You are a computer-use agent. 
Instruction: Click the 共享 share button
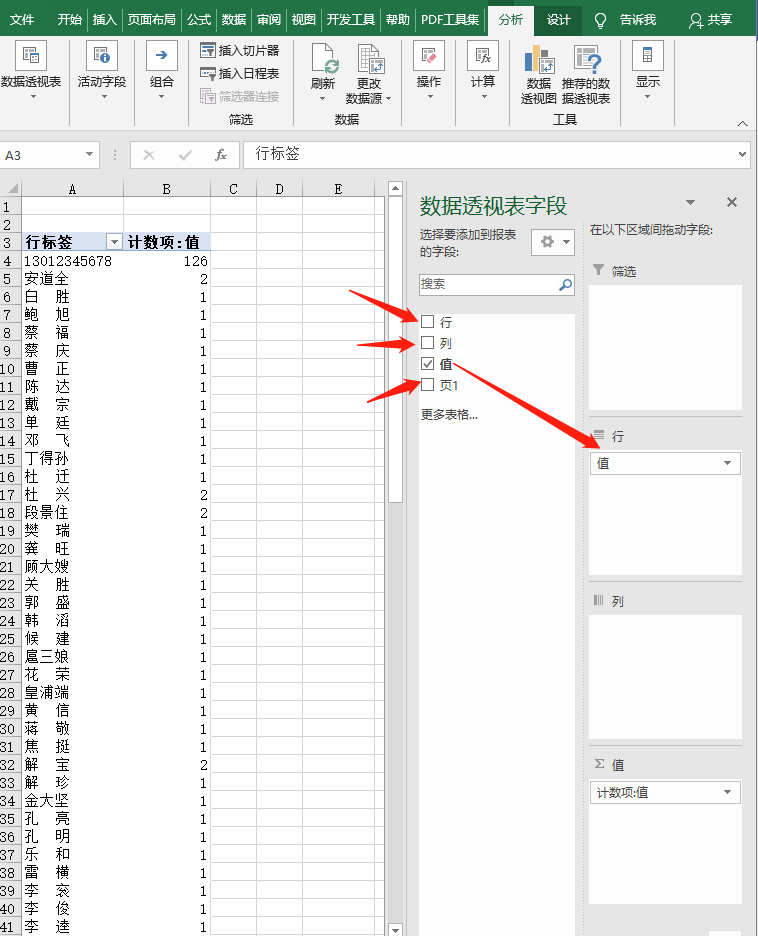pos(710,20)
